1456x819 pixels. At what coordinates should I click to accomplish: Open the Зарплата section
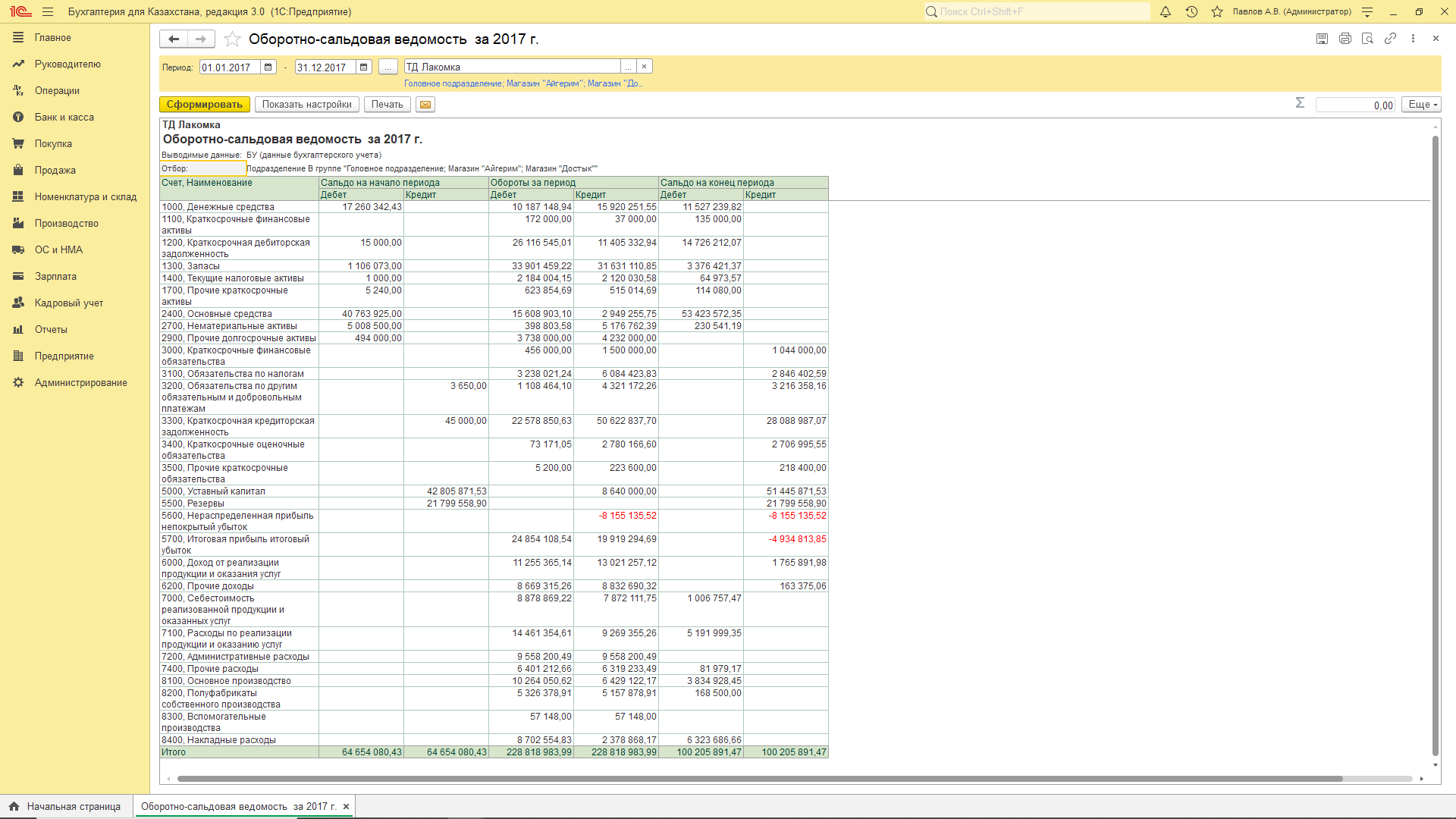[x=55, y=277]
